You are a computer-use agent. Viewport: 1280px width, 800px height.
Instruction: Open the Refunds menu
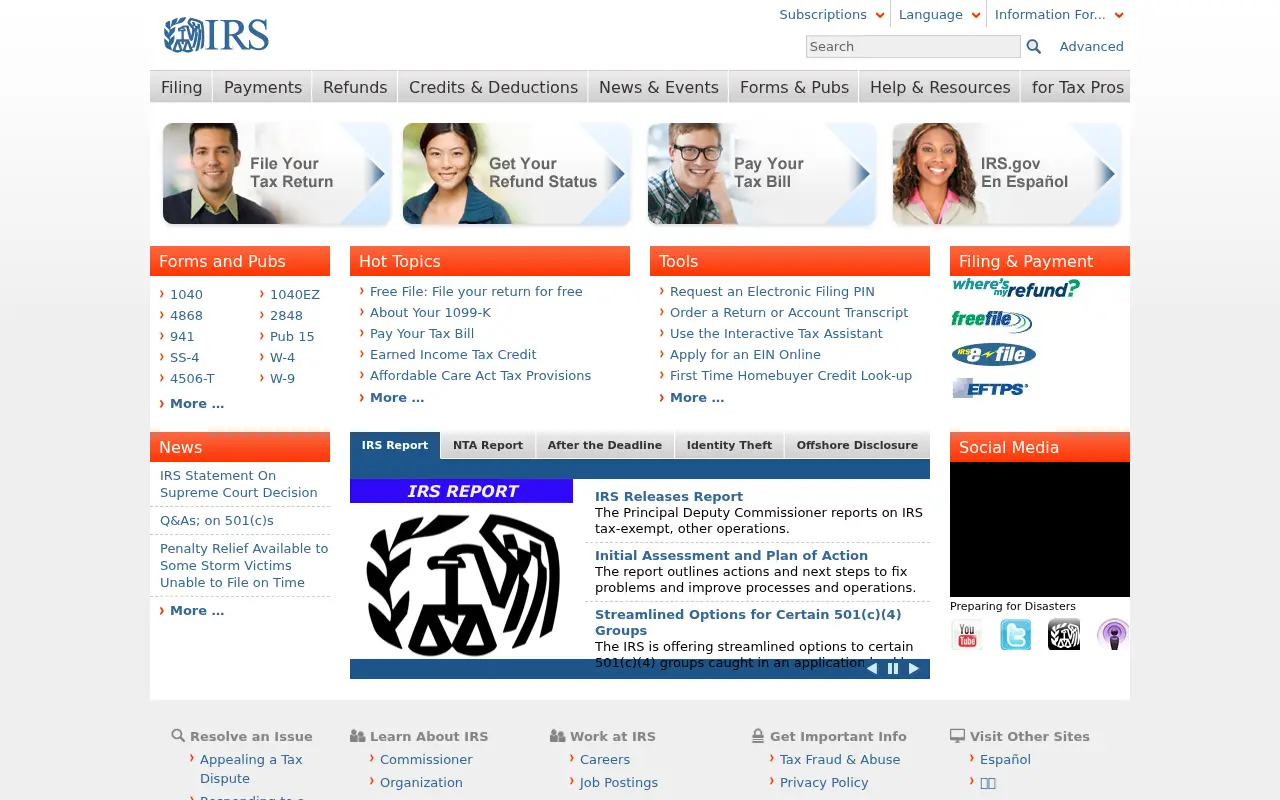coord(355,87)
